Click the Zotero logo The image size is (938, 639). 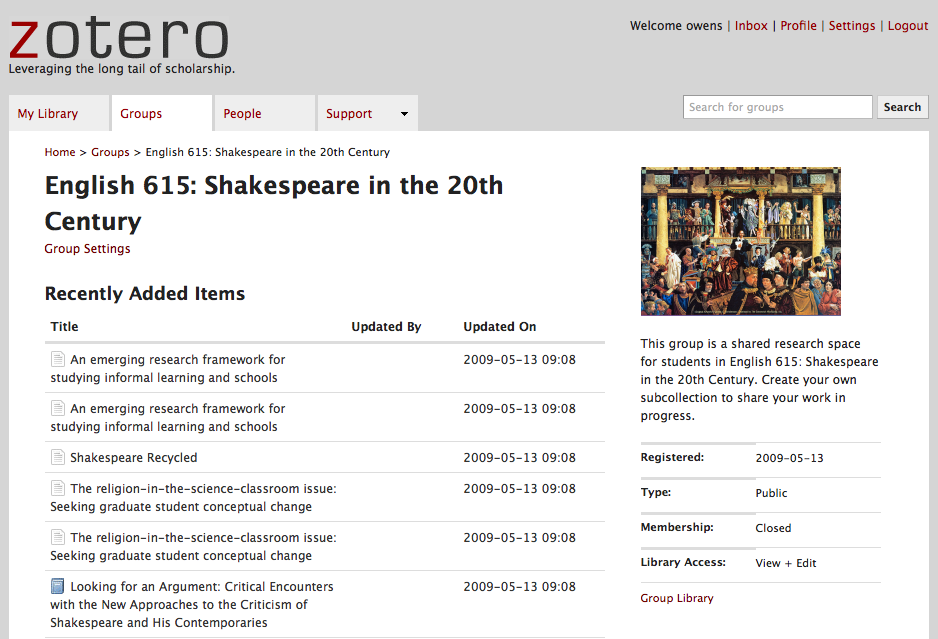(x=119, y=38)
